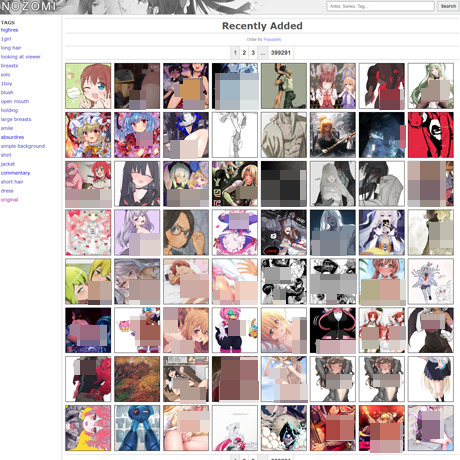Jump to last page 399291
Viewport: 460px width, 460px height.
click(x=281, y=53)
